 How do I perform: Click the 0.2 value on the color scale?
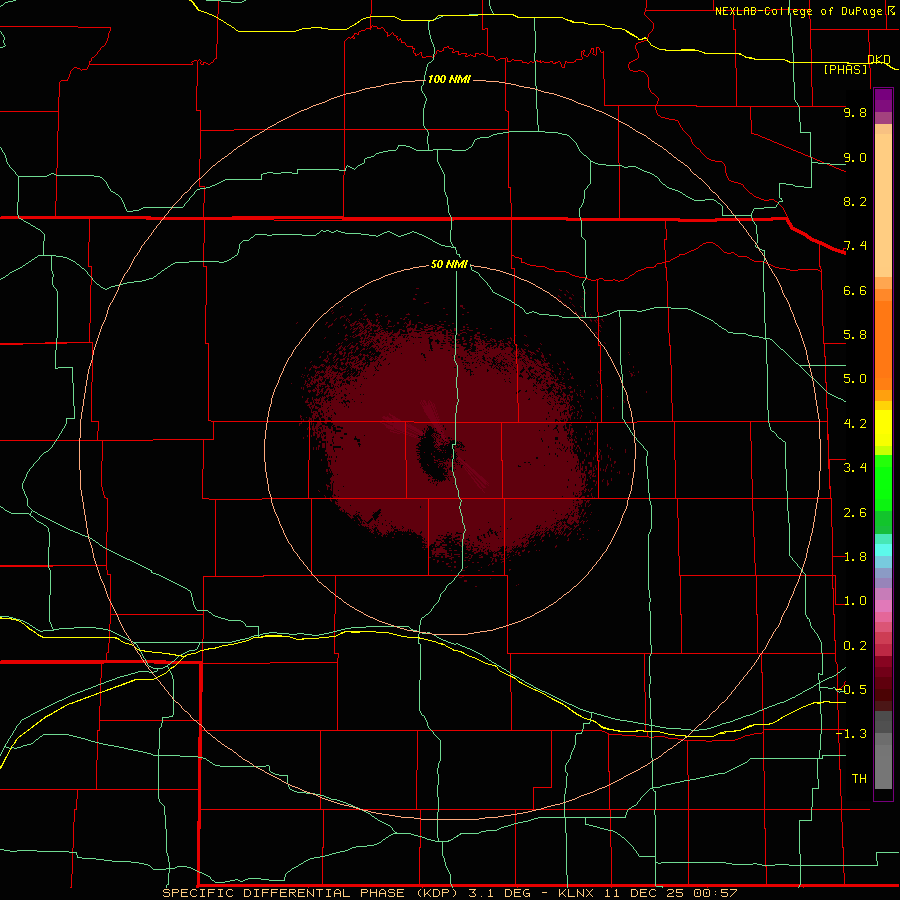(855, 646)
